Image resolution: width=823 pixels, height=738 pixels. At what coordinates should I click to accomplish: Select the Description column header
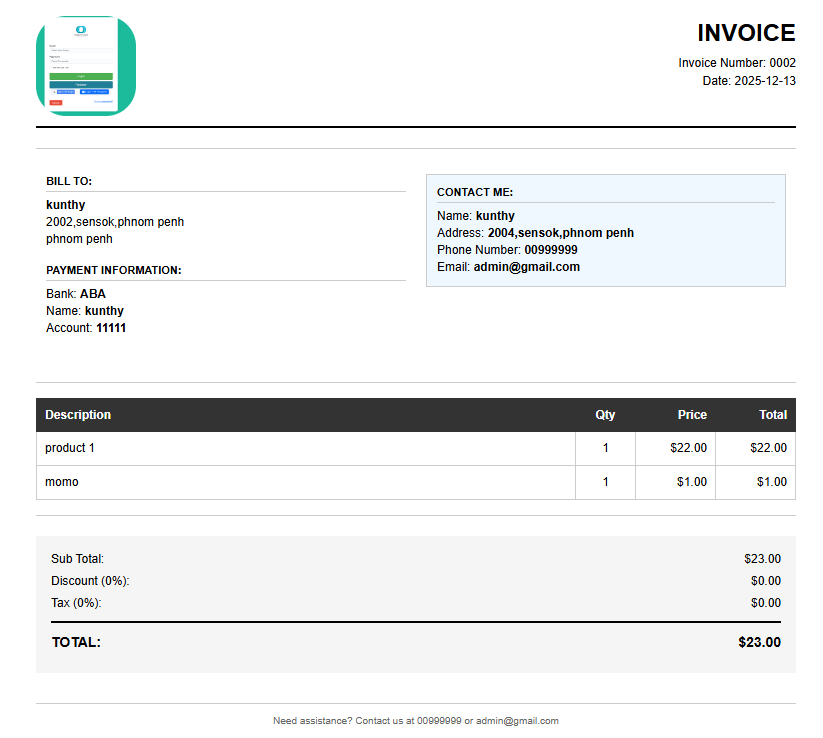click(77, 414)
